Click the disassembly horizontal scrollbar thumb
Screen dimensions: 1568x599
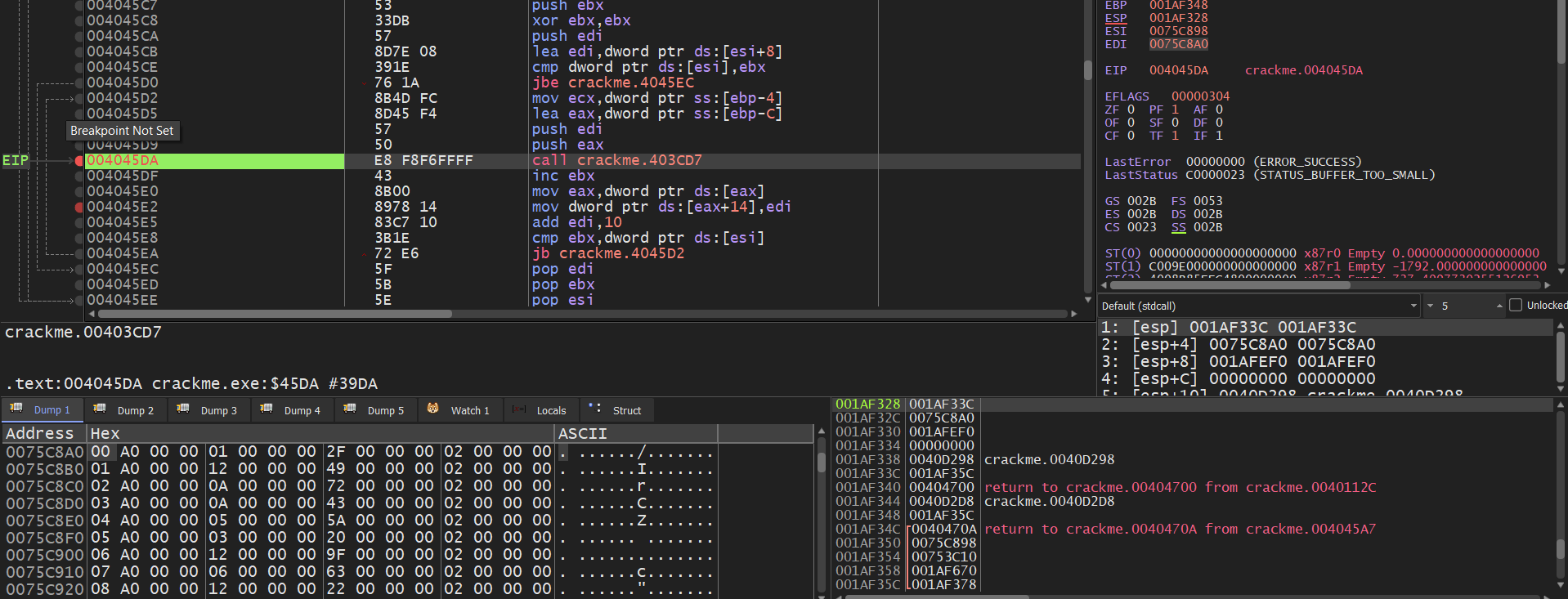274,314
